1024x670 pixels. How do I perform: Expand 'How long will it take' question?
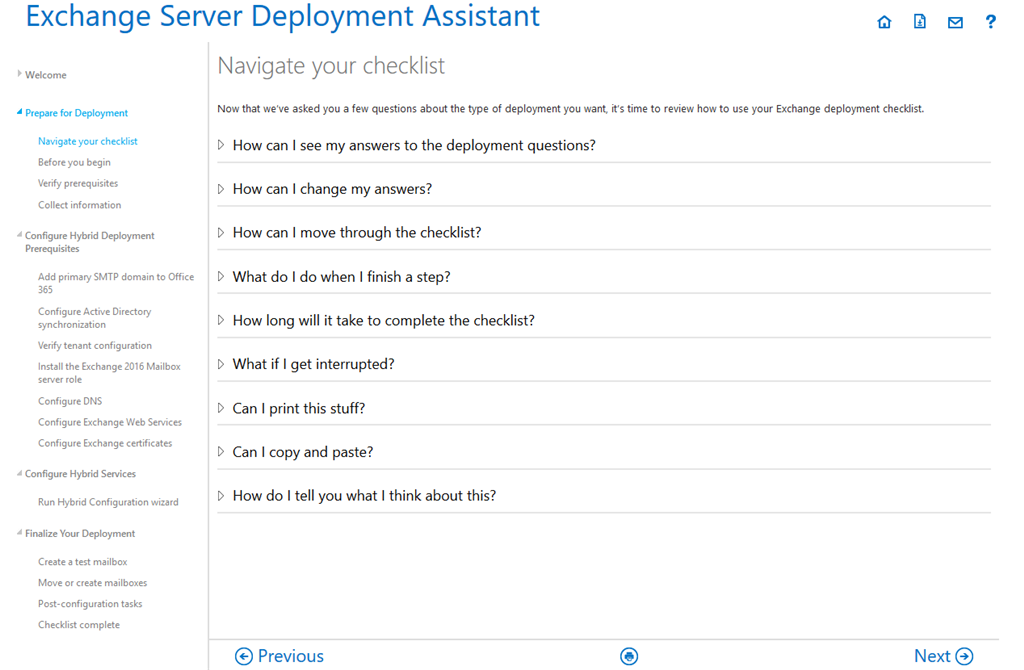click(383, 321)
